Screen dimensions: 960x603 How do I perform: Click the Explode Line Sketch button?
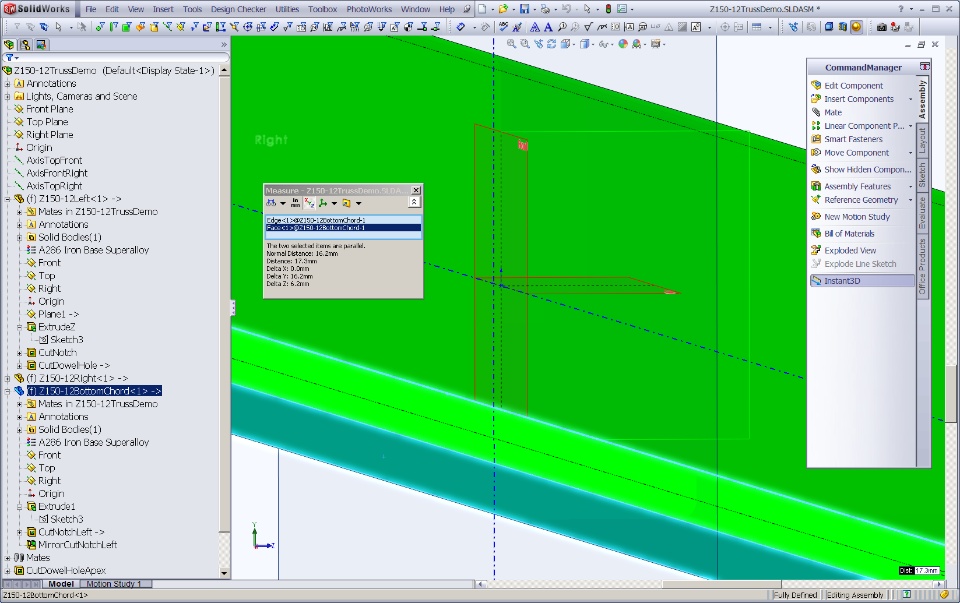853,264
